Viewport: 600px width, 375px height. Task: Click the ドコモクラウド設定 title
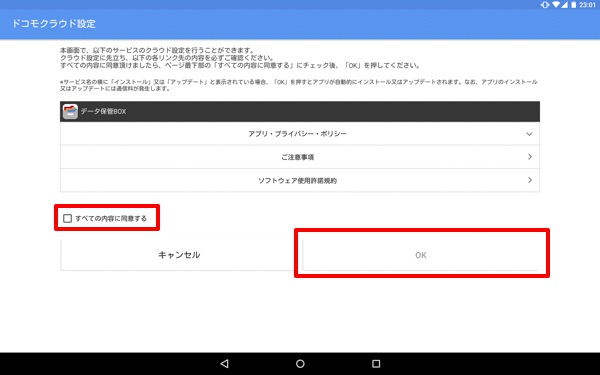pyautogui.click(x=54, y=24)
